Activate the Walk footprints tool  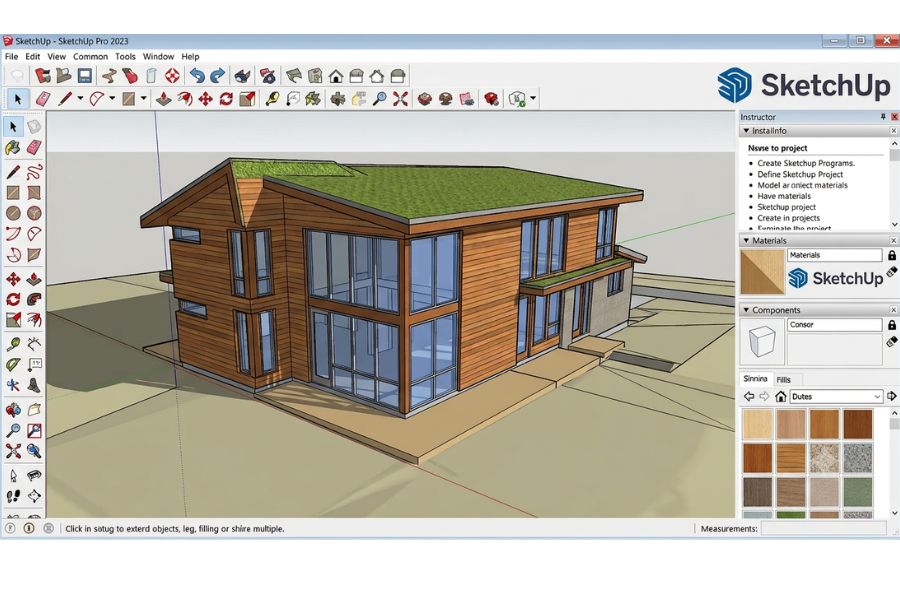(x=13, y=496)
